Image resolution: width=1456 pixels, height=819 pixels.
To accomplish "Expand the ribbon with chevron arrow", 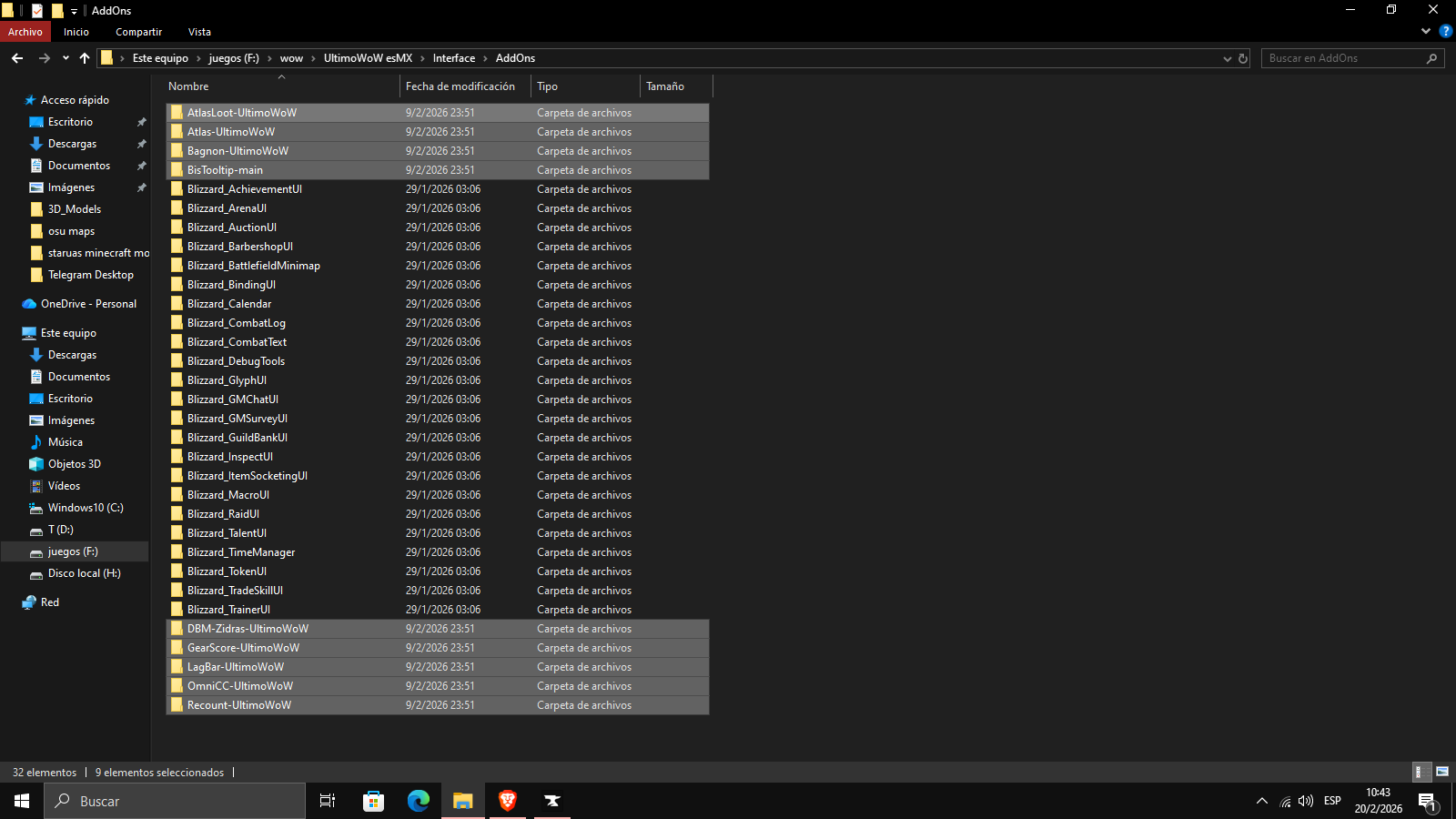I will [1425, 31].
